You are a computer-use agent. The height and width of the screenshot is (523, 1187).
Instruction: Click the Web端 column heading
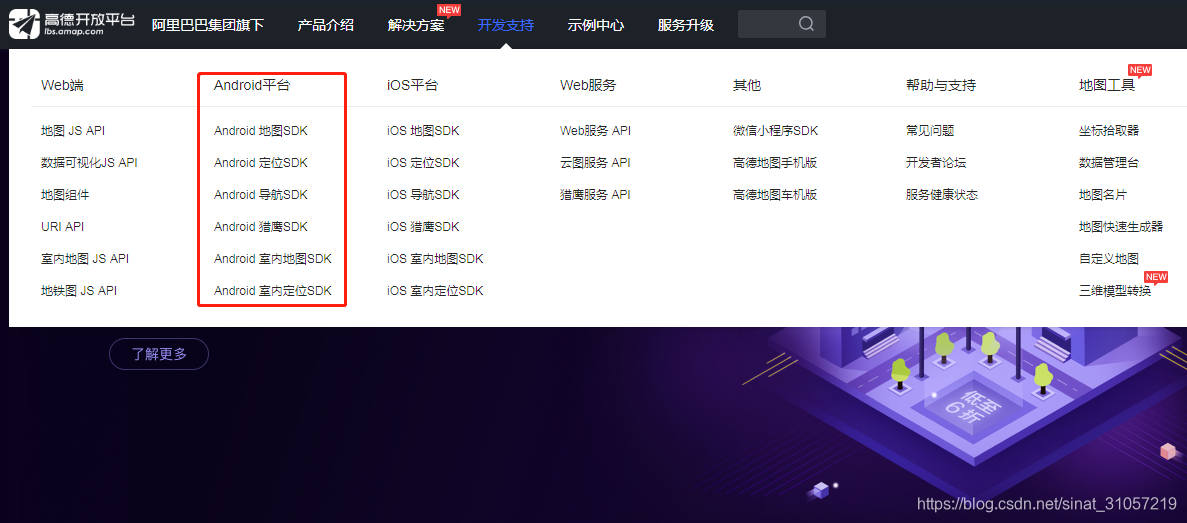[62, 86]
